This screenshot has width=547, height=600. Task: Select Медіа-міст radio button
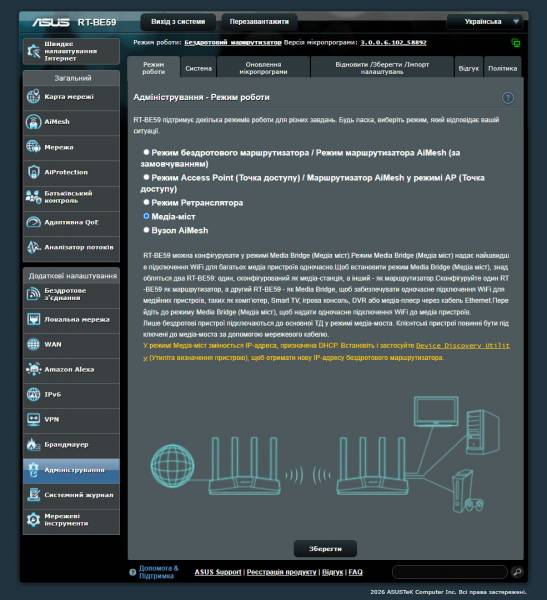point(146,216)
